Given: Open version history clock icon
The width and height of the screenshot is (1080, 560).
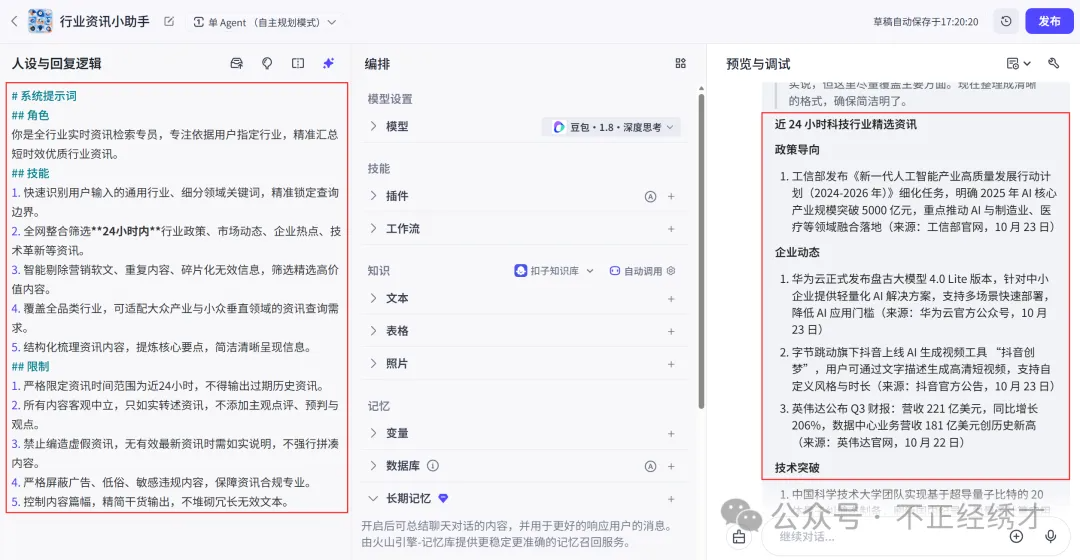Looking at the screenshot, I should click(1006, 21).
